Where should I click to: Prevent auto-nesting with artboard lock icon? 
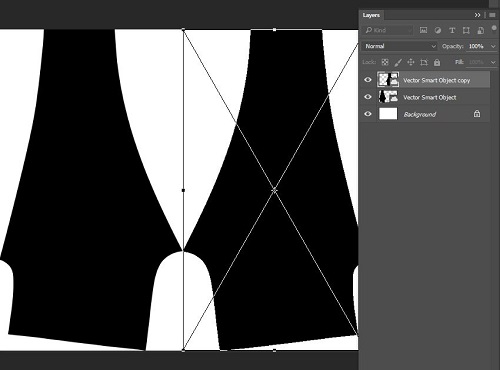coord(424,62)
